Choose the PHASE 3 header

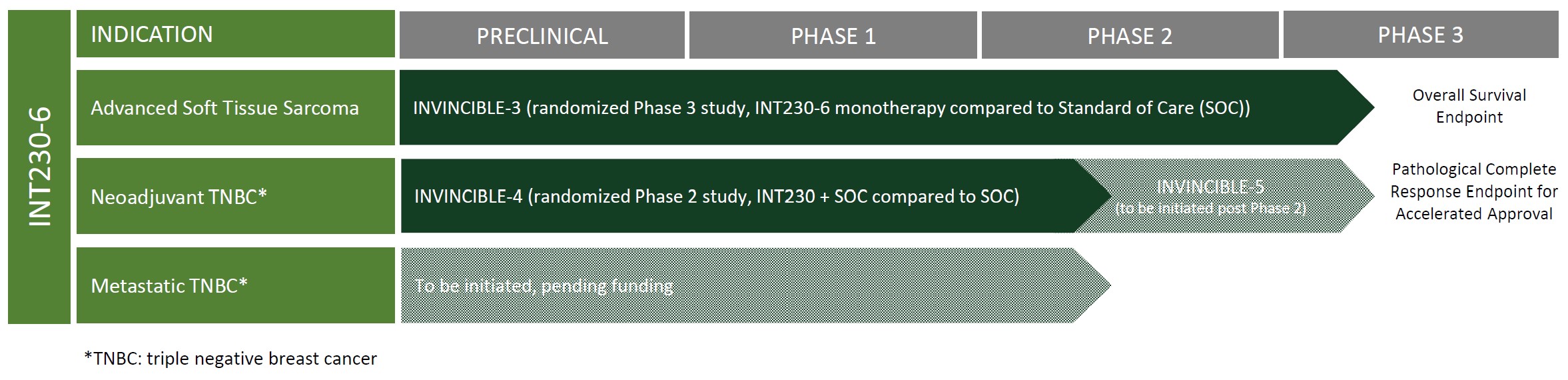tap(1420, 35)
